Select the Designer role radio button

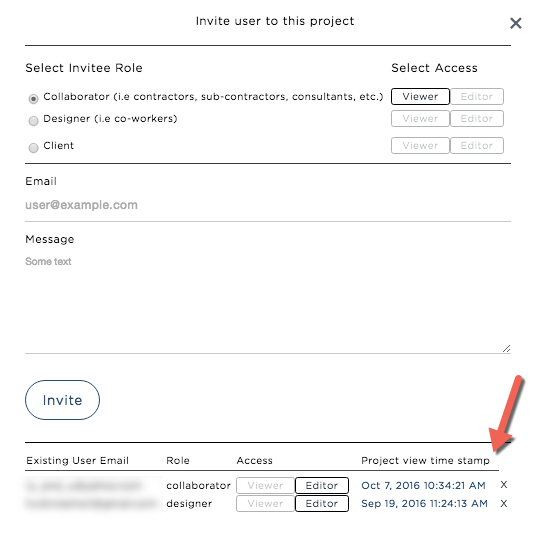click(33, 121)
